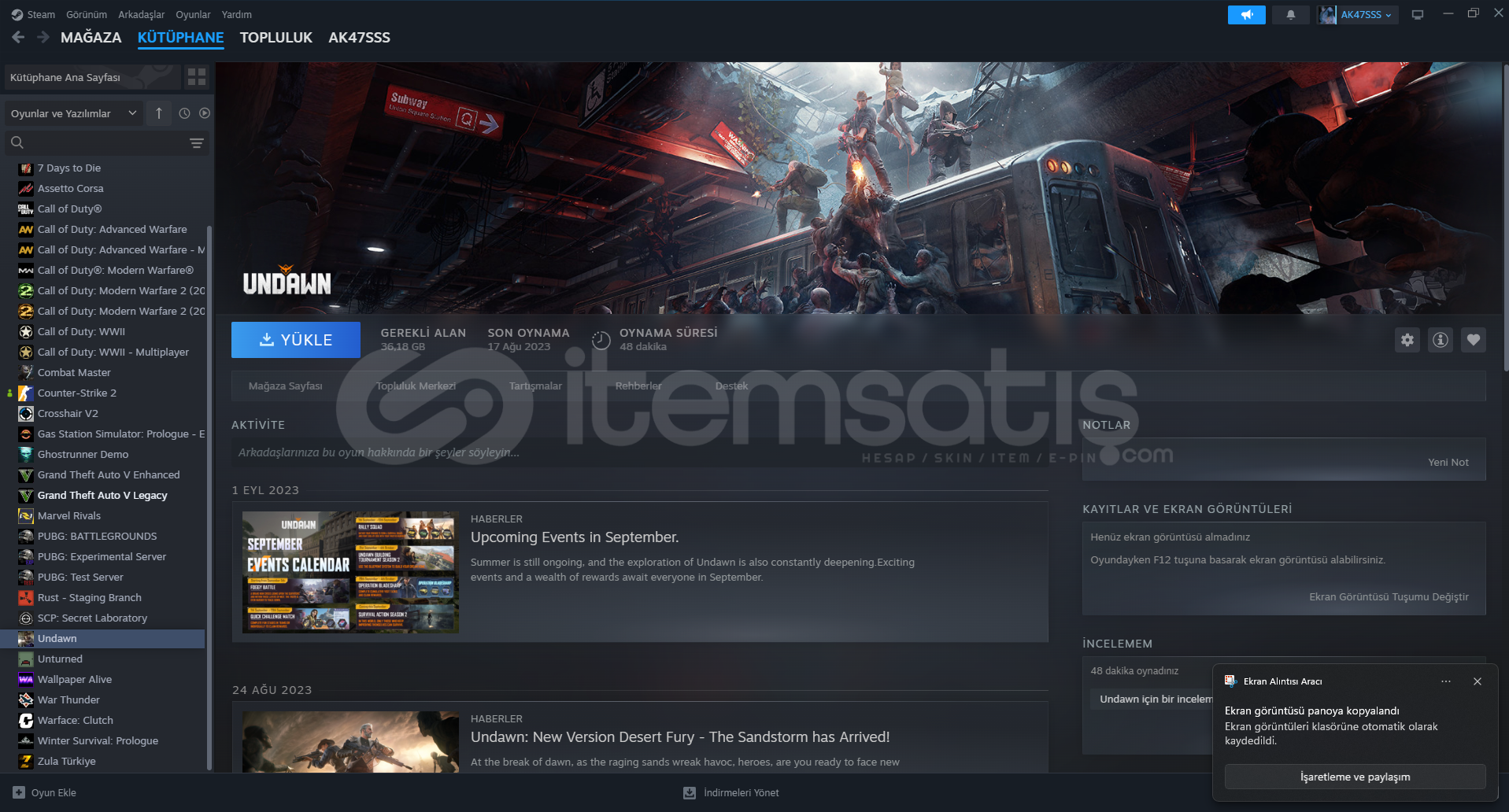
Task: Open the Rehberler link
Action: tap(638, 386)
